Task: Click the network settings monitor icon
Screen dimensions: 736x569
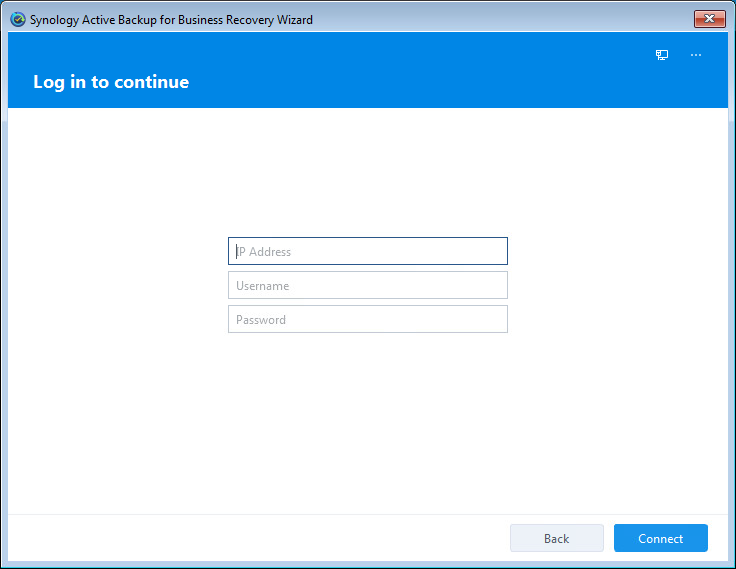Action: [x=662, y=55]
